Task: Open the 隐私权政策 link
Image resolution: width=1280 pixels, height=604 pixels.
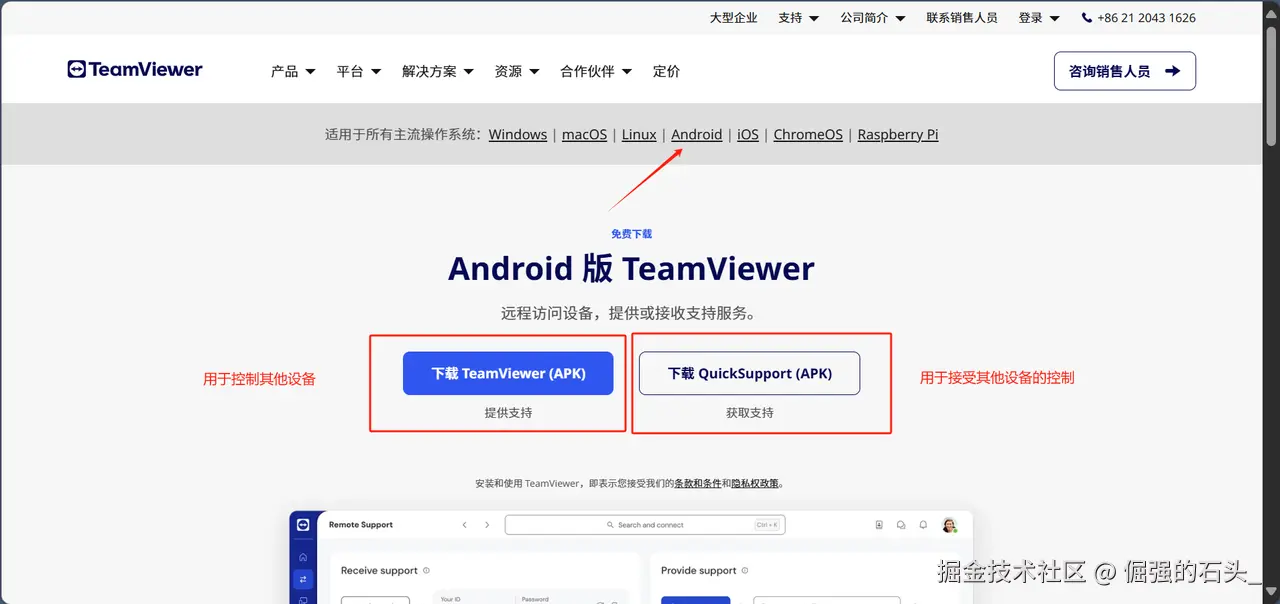Action: tap(755, 483)
